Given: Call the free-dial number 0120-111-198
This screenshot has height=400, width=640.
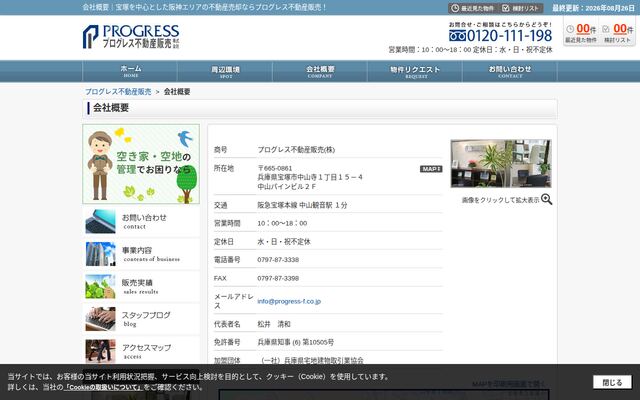Looking at the screenshot, I should point(500,36).
